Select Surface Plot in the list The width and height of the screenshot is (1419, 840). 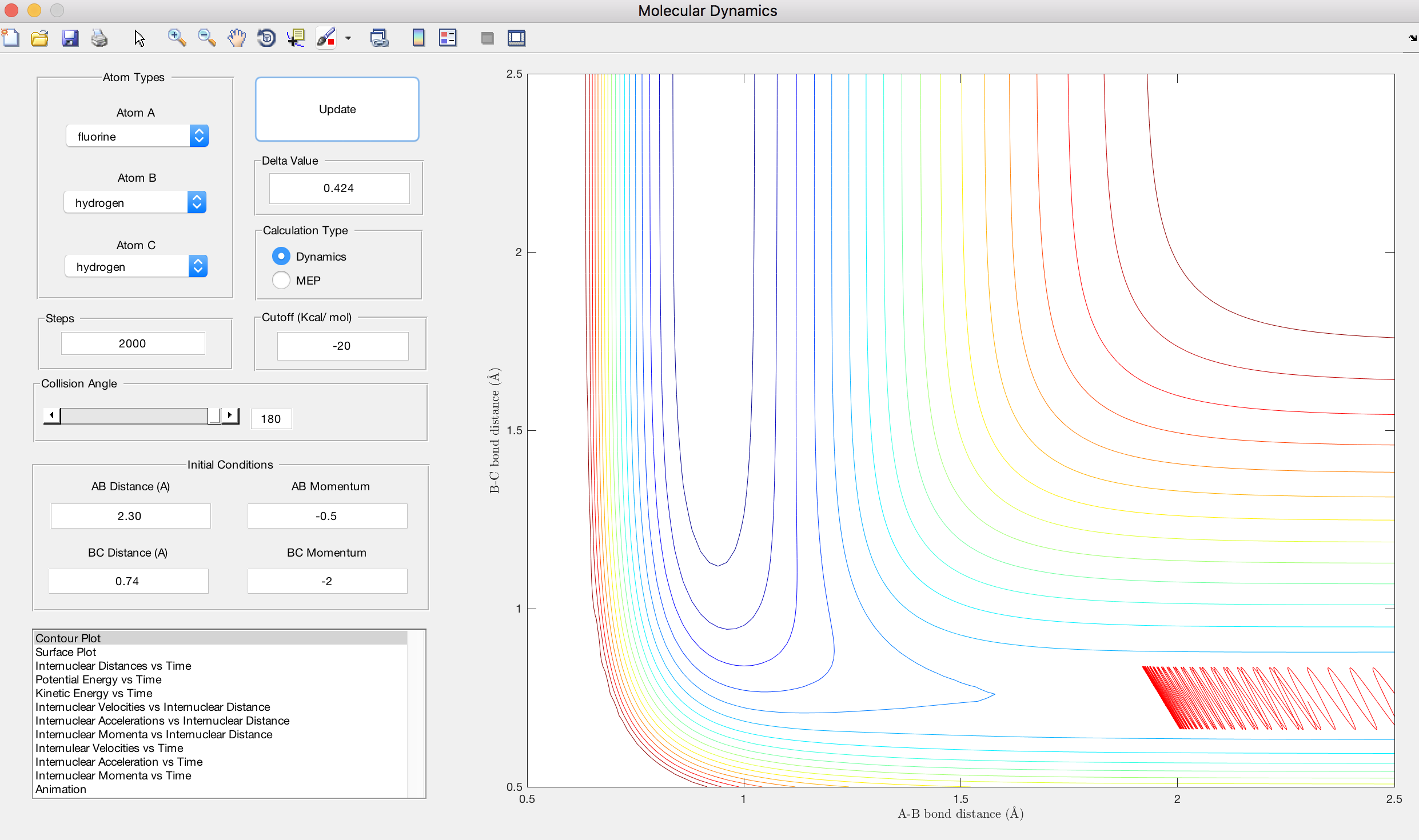pyautogui.click(x=66, y=652)
